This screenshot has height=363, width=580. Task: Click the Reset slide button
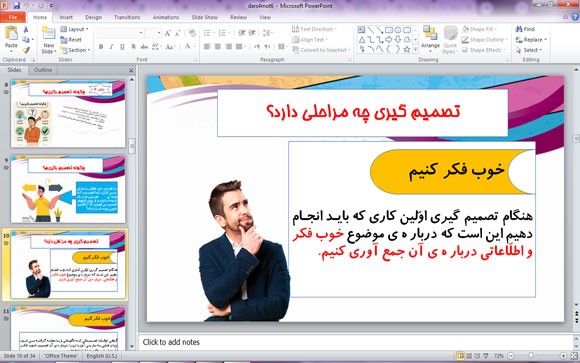click(x=71, y=40)
